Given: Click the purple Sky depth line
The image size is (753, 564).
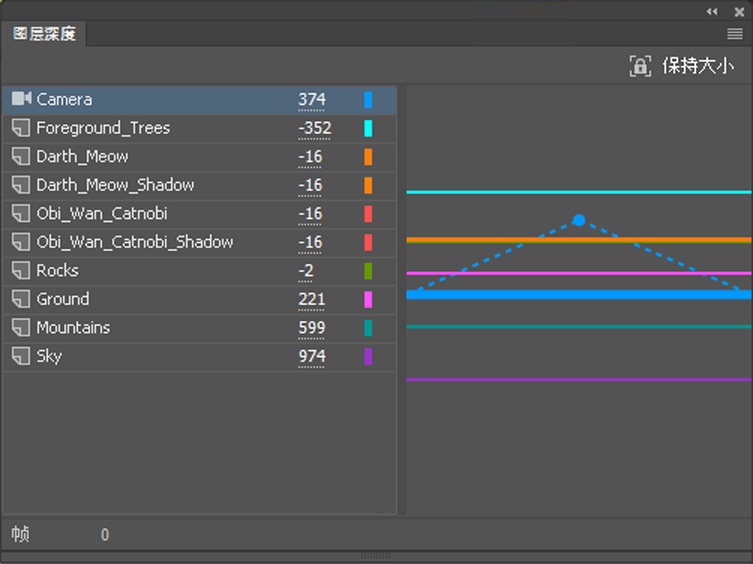Looking at the screenshot, I should point(578,379).
